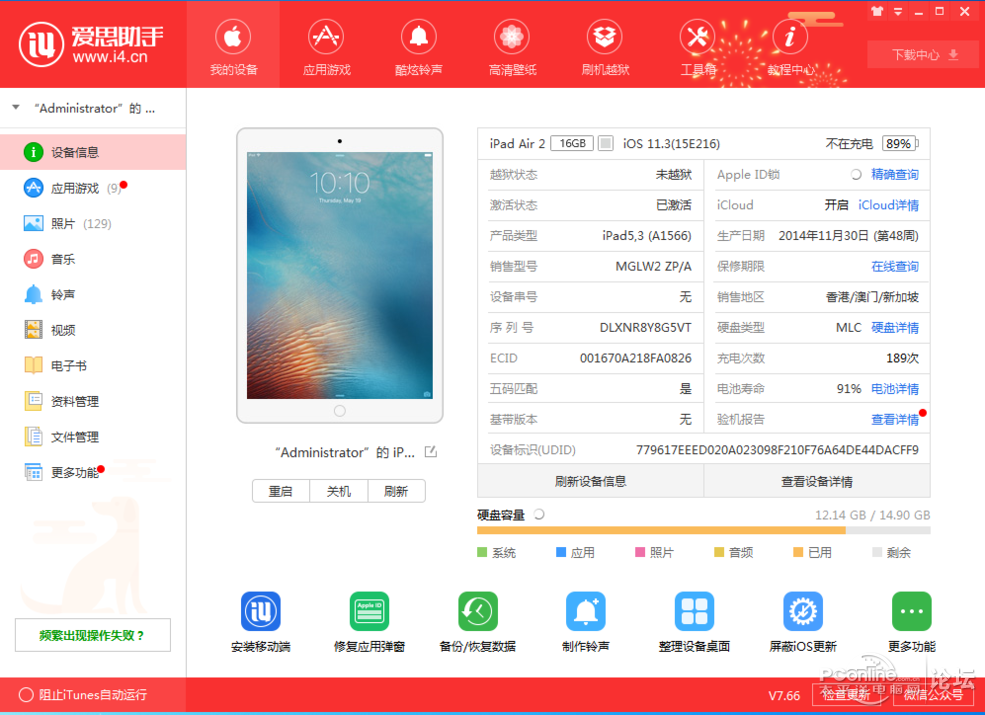
Task: Open 更多功能 in the sidebar
Action: tap(93, 472)
